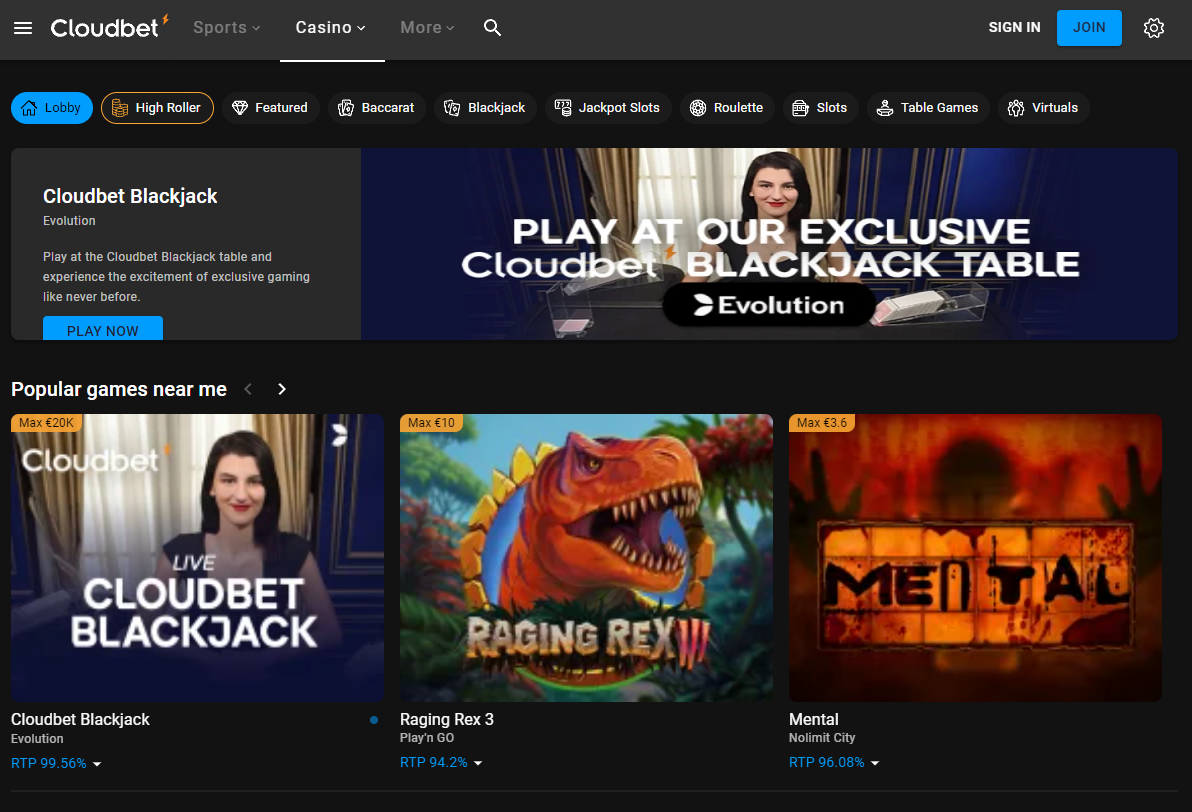This screenshot has width=1192, height=812.
Task: Select the Baccarat category
Action: click(x=377, y=108)
